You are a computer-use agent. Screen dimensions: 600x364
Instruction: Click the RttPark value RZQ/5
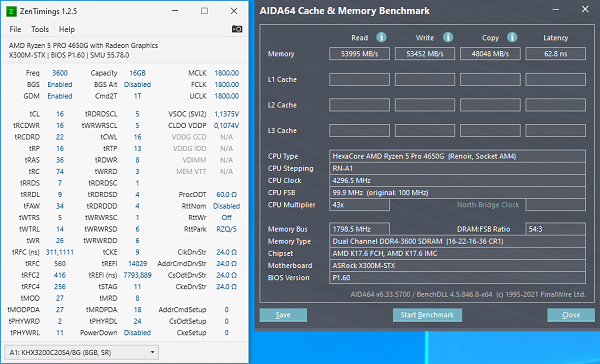(x=227, y=229)
